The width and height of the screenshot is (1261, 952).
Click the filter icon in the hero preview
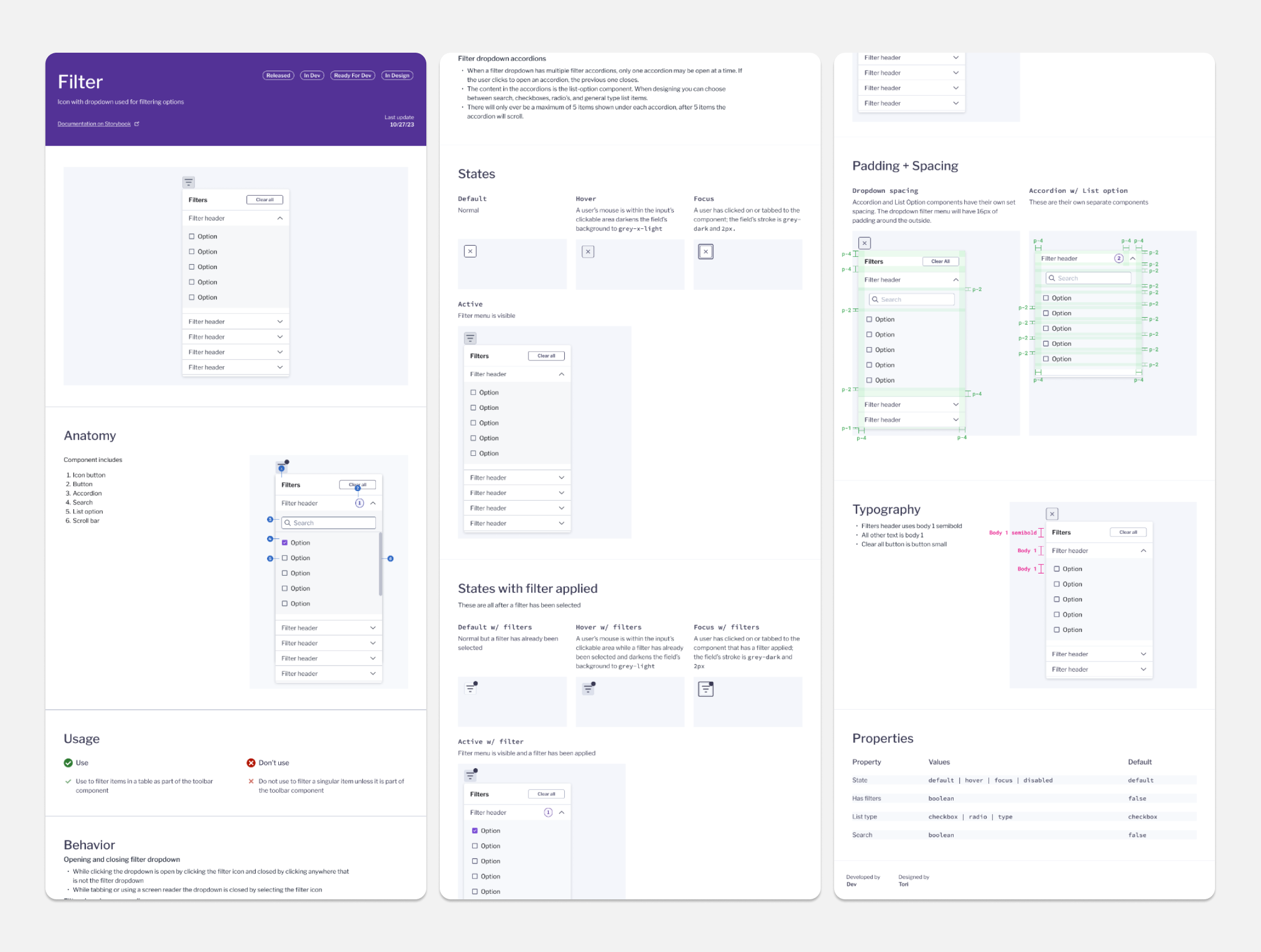coord(188,182)
